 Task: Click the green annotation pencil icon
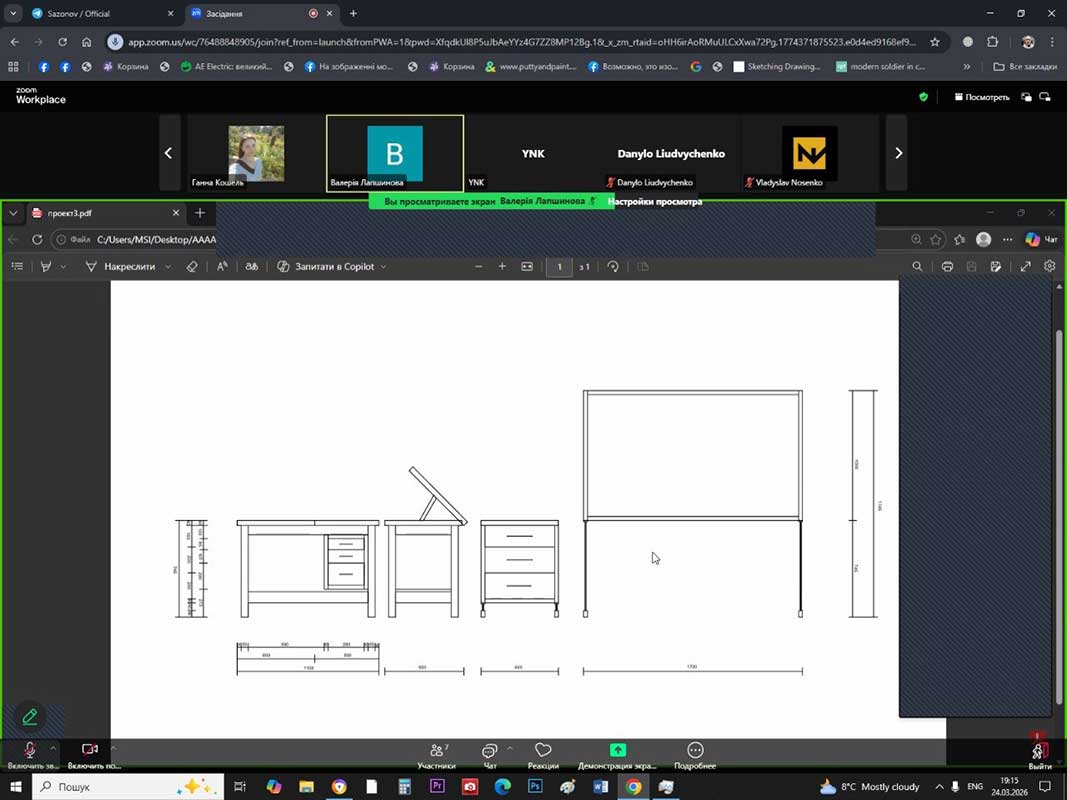click(30, 716)
